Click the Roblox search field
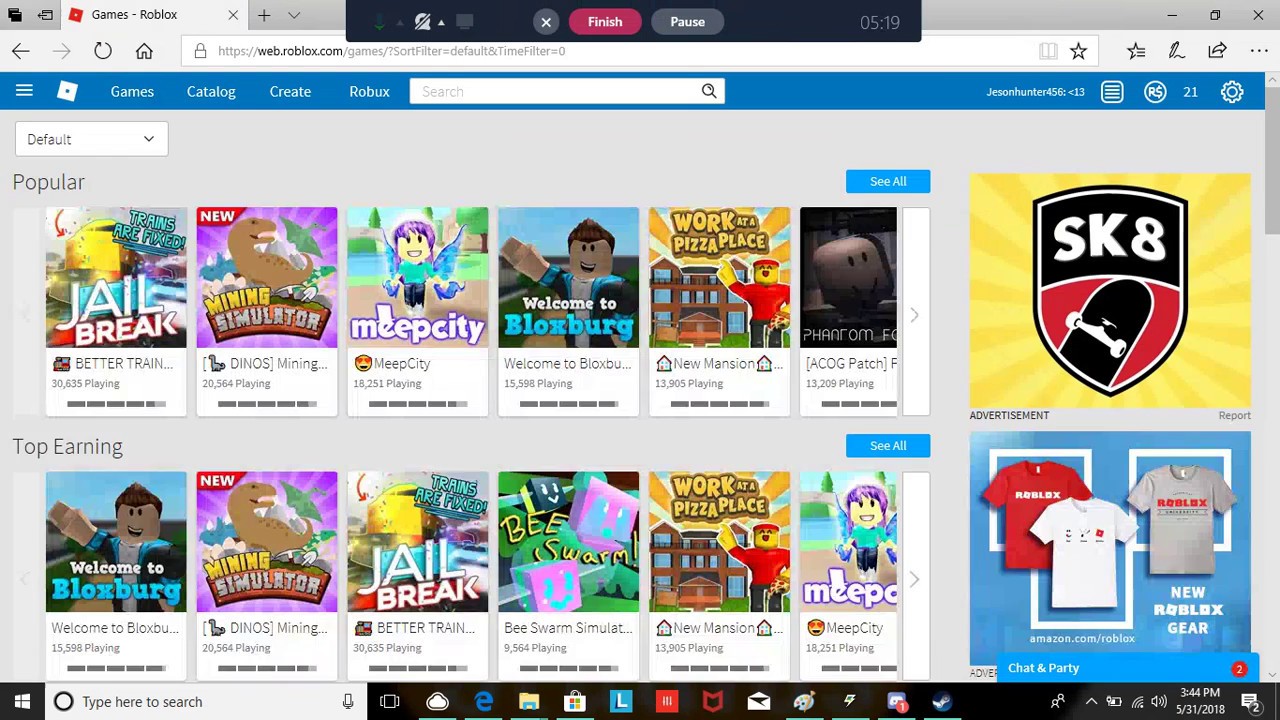1280x720 pixels. (x=555, y=91)
